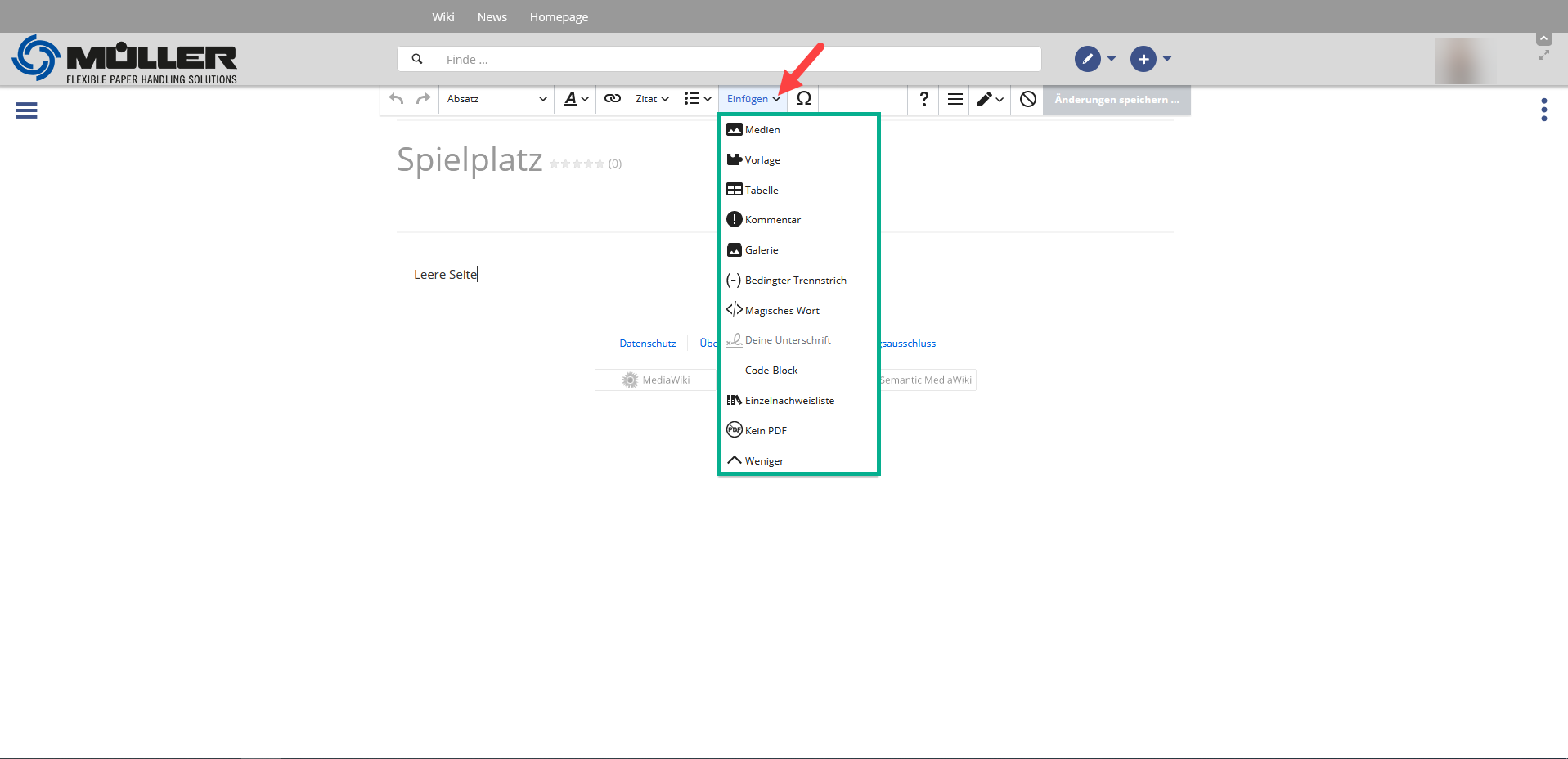The image size is (1568, 759).
Task: Click the Finde search input field
Action: point(720,60)
